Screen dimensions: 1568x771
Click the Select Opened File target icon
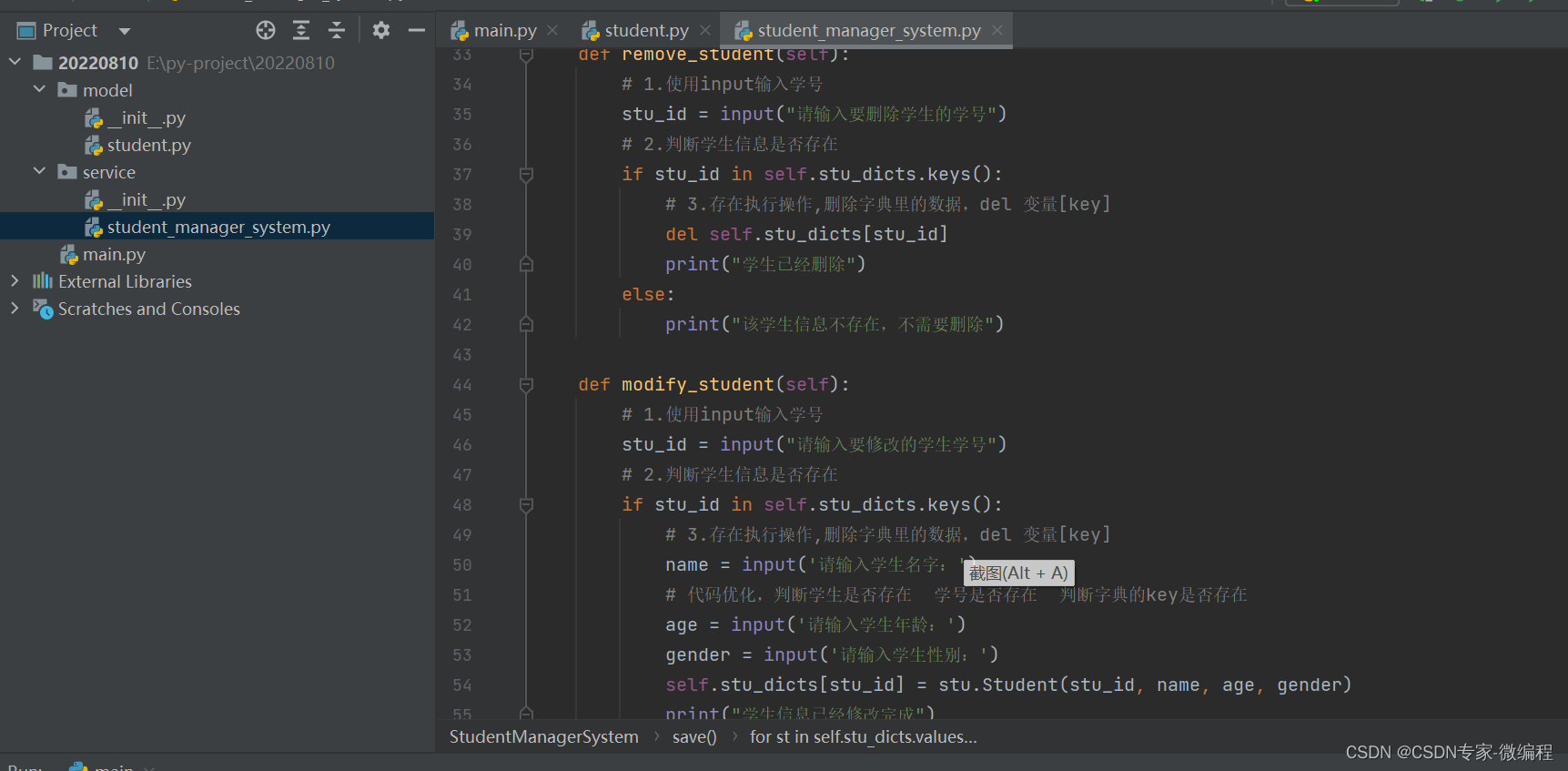click(266, 30)
